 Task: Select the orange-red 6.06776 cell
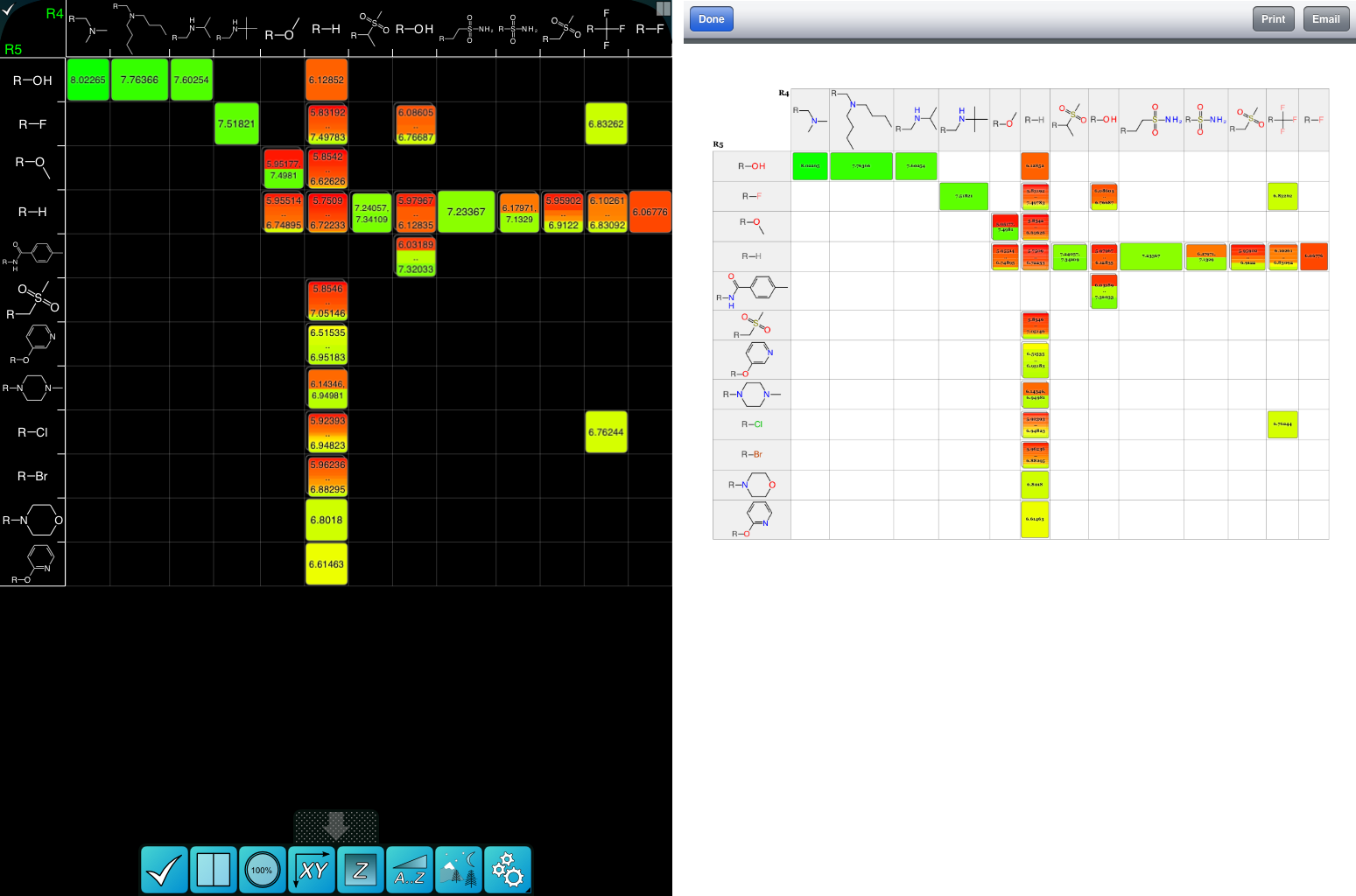pos(650,212)
